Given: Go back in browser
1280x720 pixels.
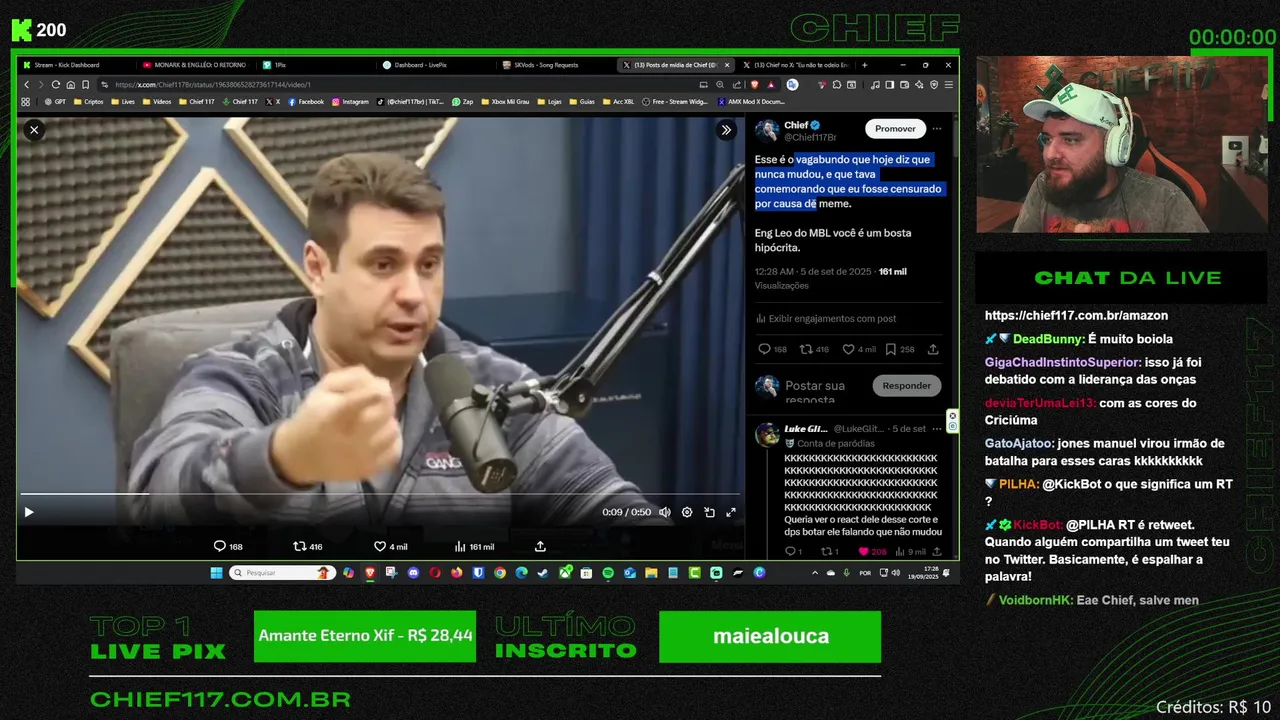Looking at the screenshot, I should click(27, 85).
